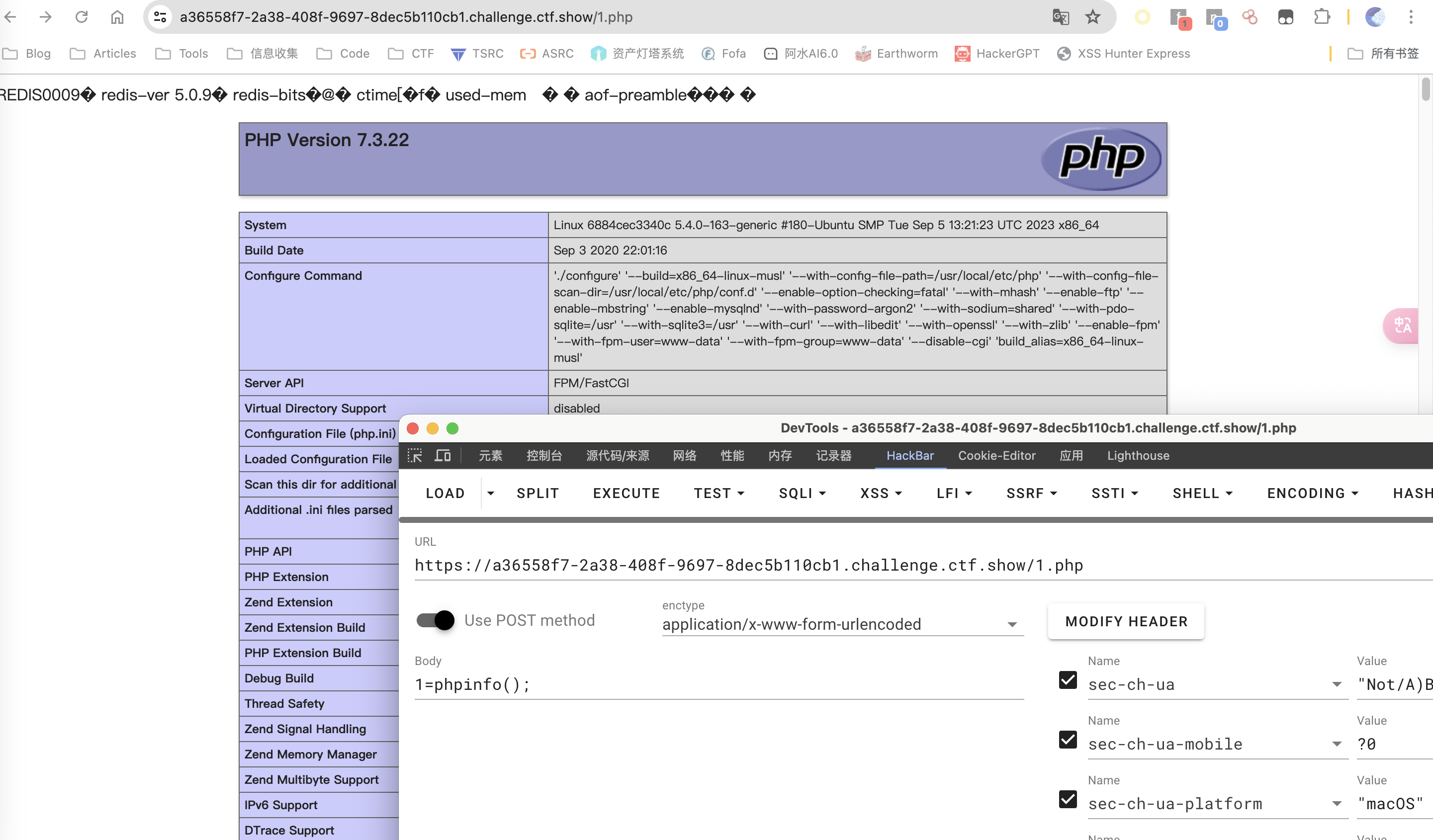Expand the enctype dropdown

coord(843,624)
